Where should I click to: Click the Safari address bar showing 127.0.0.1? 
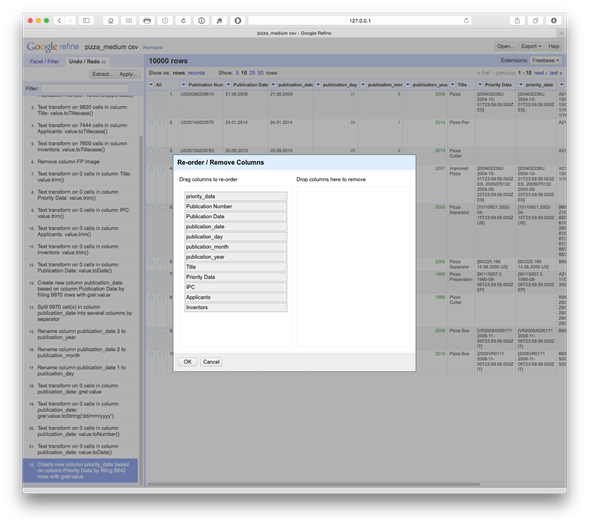coord(360,21)
